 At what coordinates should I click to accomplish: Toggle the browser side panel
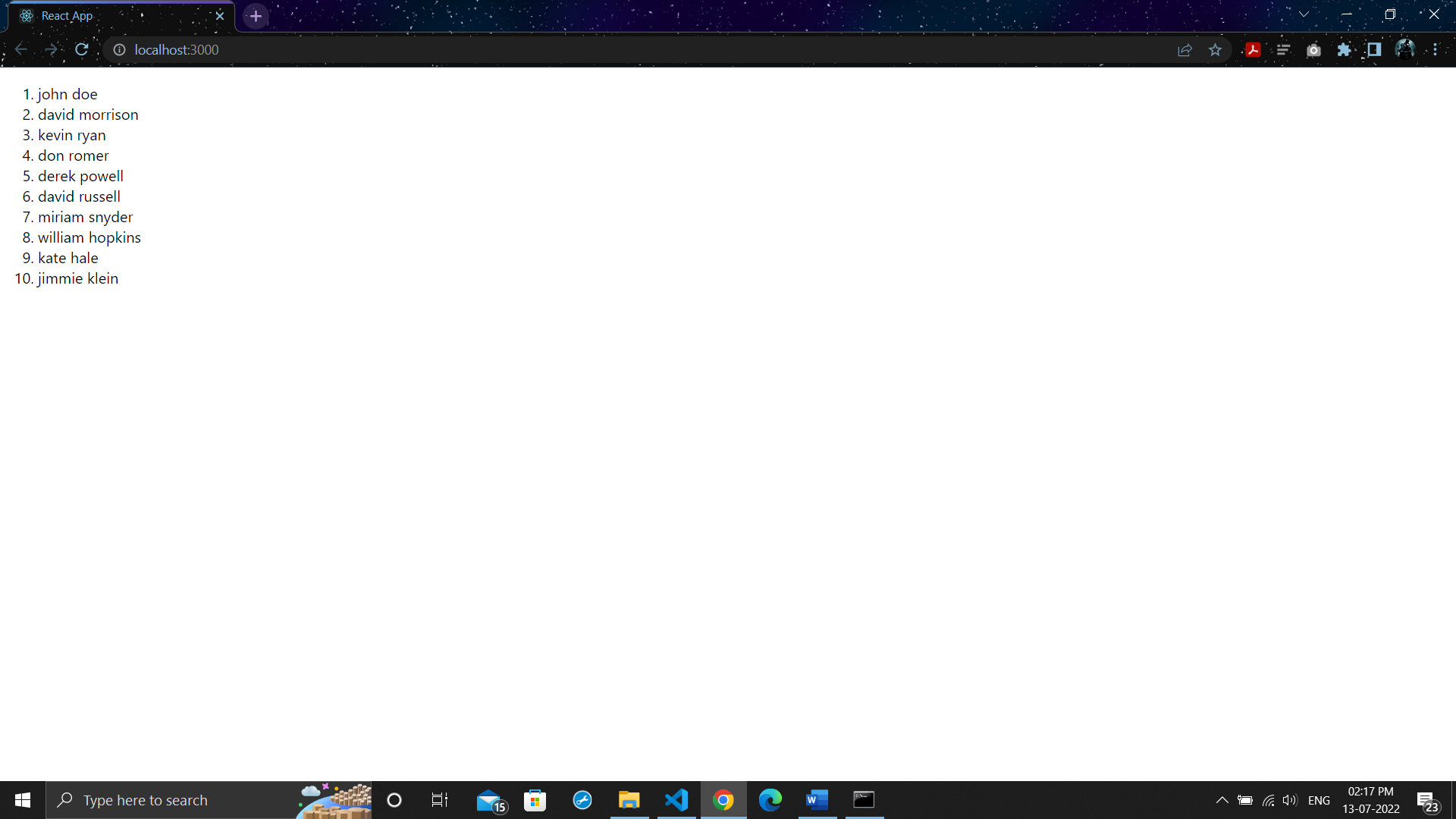coord(1374,50)
